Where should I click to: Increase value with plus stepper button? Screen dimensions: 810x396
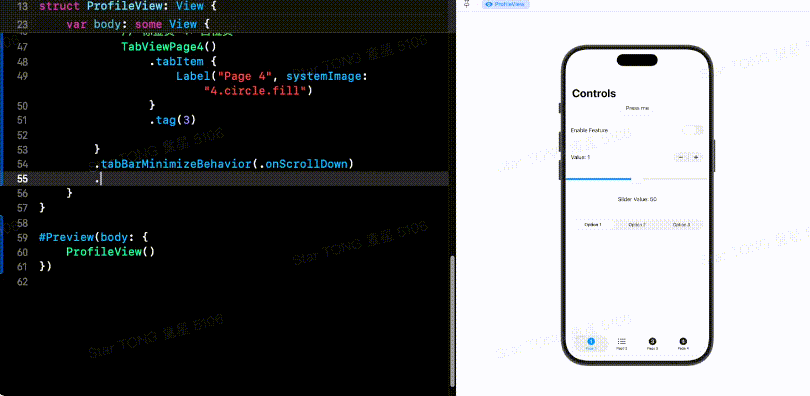(x=696, y=157)
